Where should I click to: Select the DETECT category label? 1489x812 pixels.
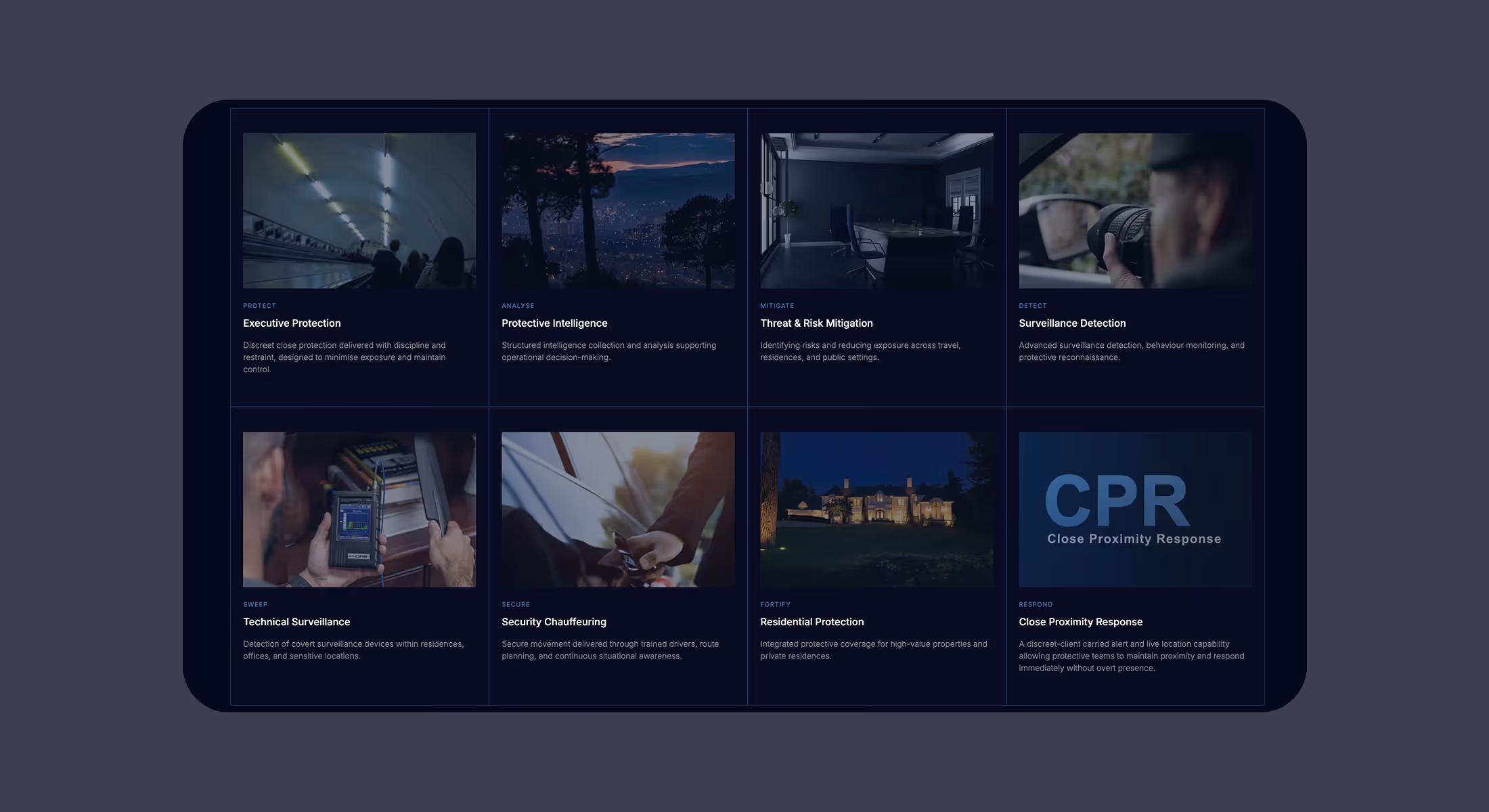click(1033, 306)
